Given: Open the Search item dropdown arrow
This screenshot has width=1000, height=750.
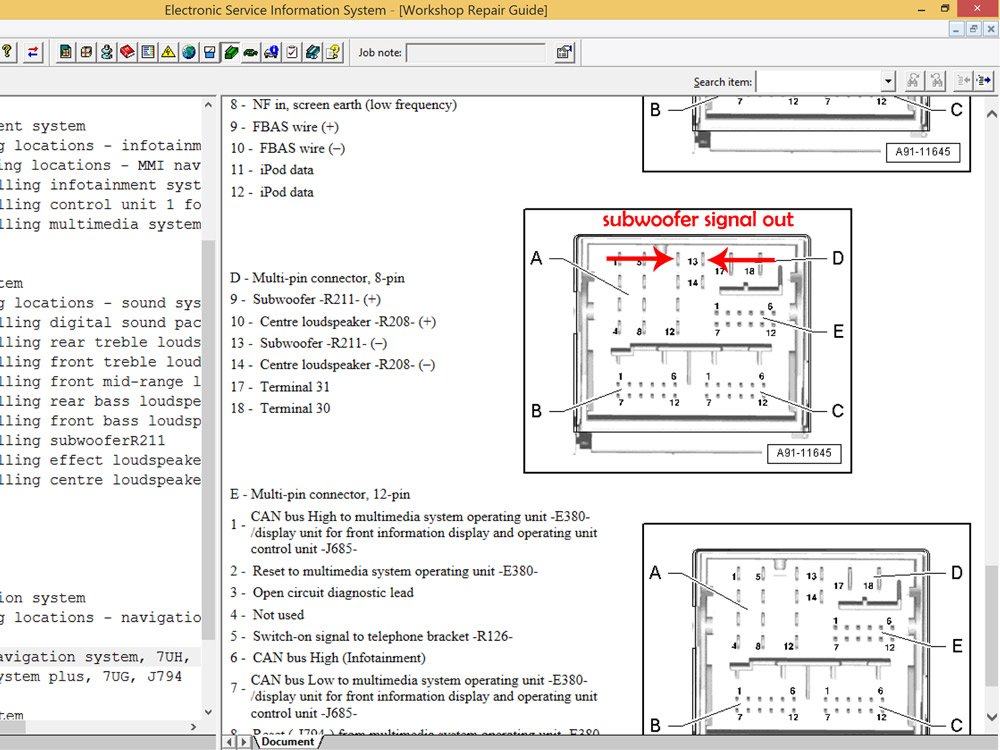Looking at the screenshot, I should coord(888,81).
